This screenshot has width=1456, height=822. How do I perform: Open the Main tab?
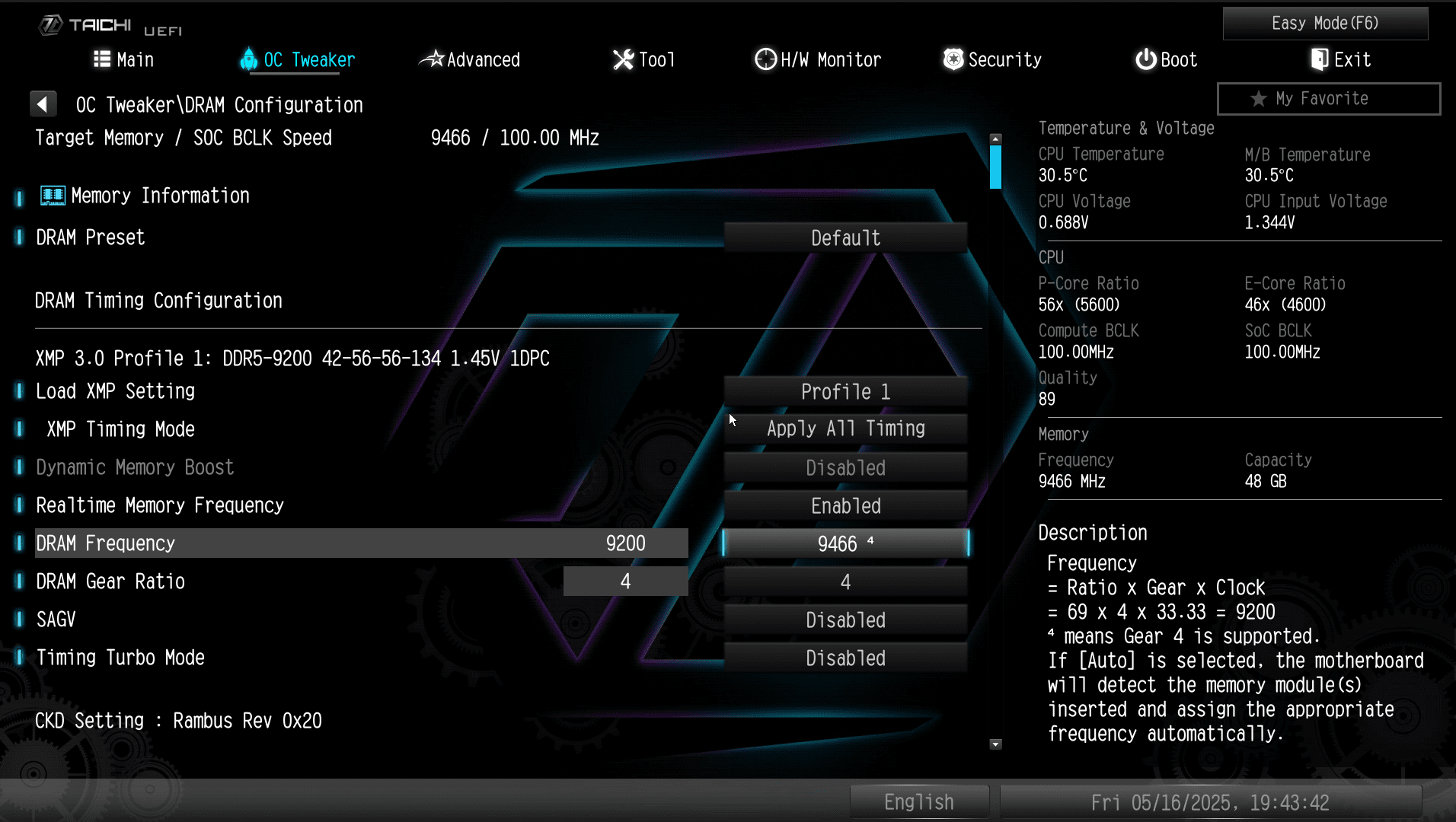pos(123,59)
